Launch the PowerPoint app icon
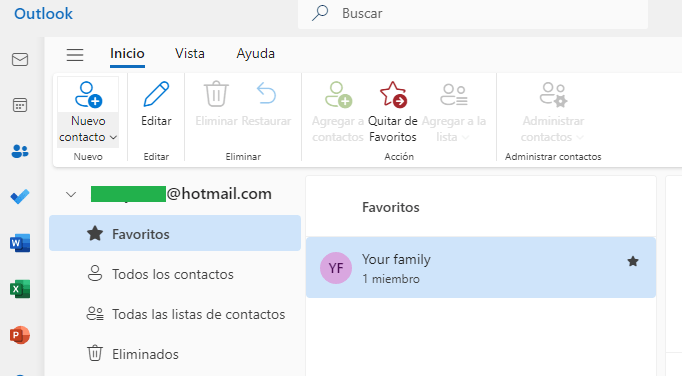Viewport: 682px width, 376px height. click(x=20, y=335)
